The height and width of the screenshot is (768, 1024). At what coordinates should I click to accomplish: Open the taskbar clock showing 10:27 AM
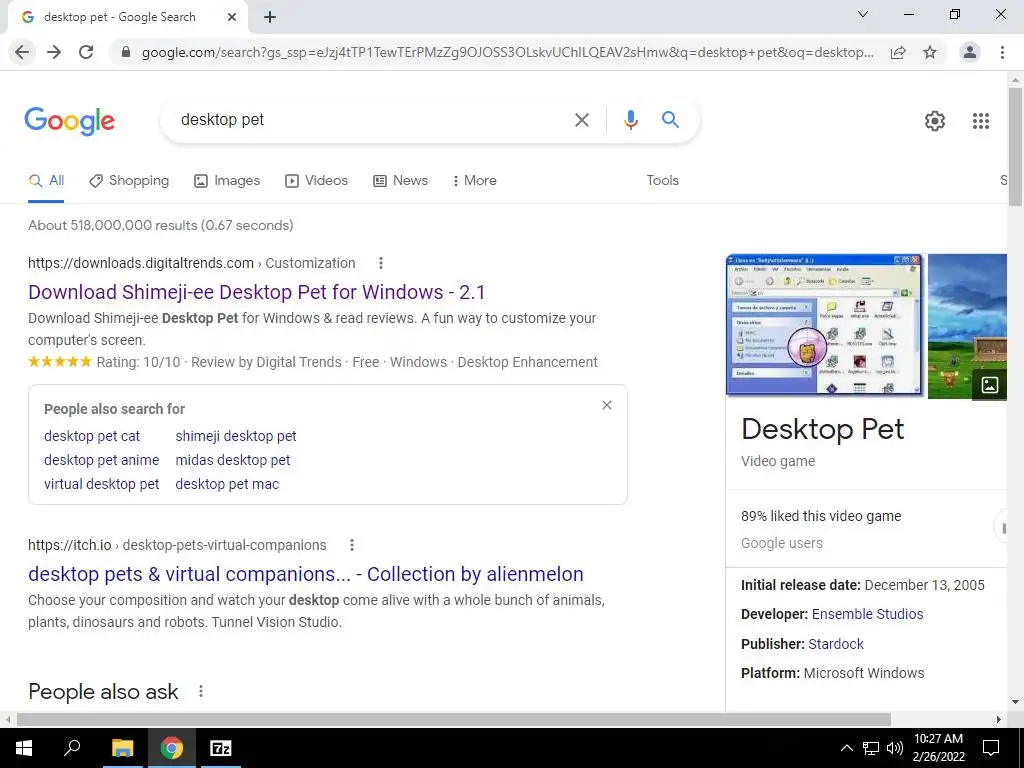[938, 748]
